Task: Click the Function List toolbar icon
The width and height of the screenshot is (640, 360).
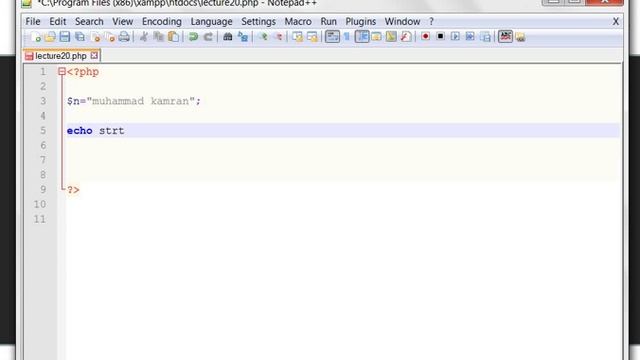Action: point(406,37)
